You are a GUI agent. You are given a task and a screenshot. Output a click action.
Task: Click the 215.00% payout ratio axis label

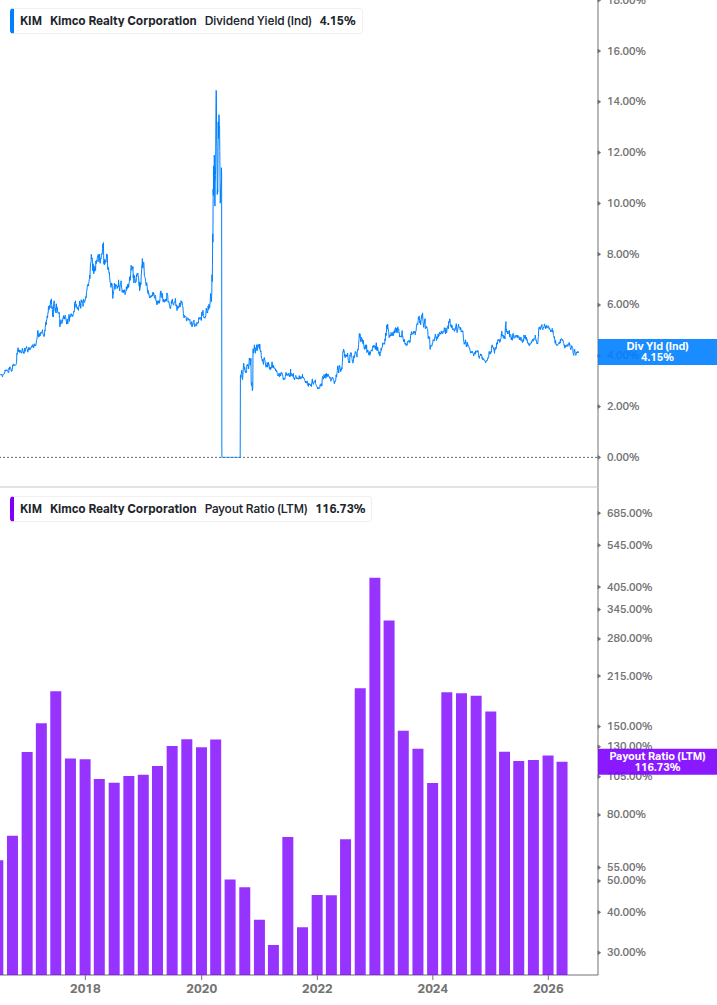[629, 676]
